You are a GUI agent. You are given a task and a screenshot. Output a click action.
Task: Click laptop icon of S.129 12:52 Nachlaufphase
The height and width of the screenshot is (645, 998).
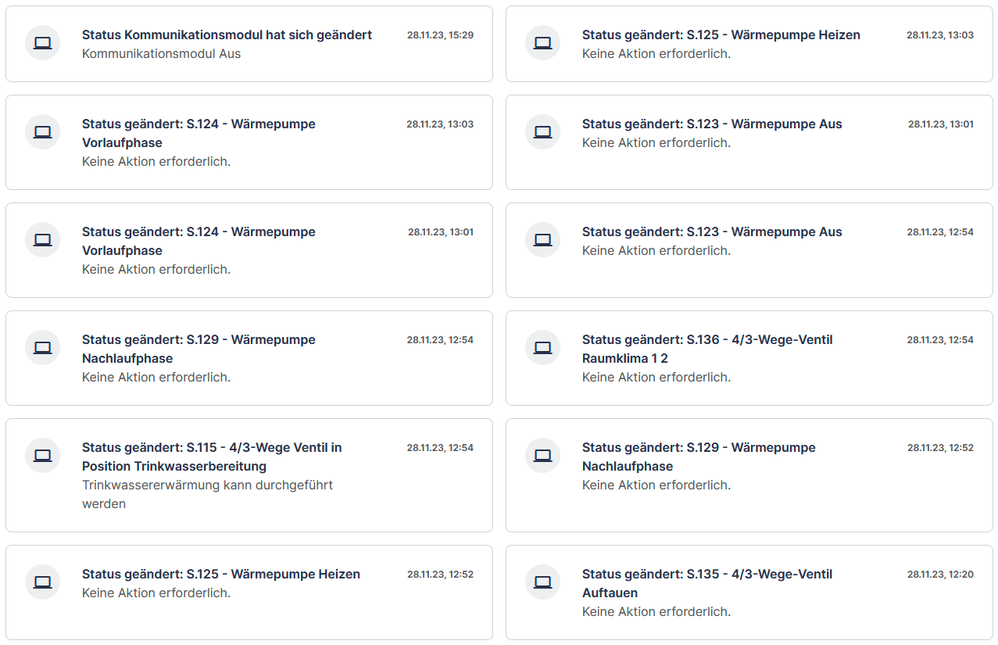542,456
